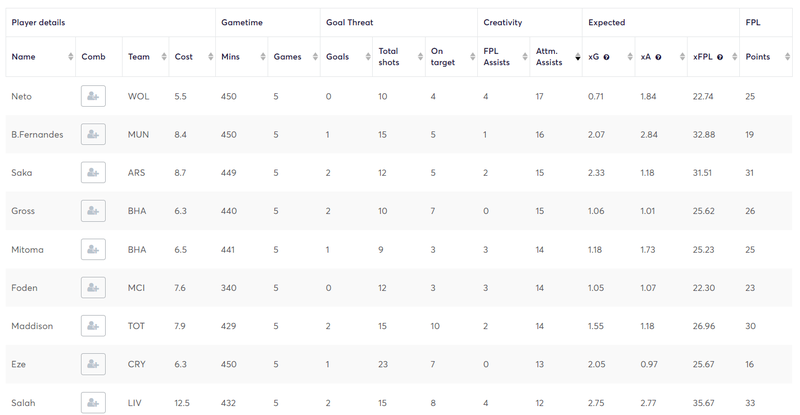Add Salah to comparison
This screenshot has width=800, height=415.
coord(93,402)
